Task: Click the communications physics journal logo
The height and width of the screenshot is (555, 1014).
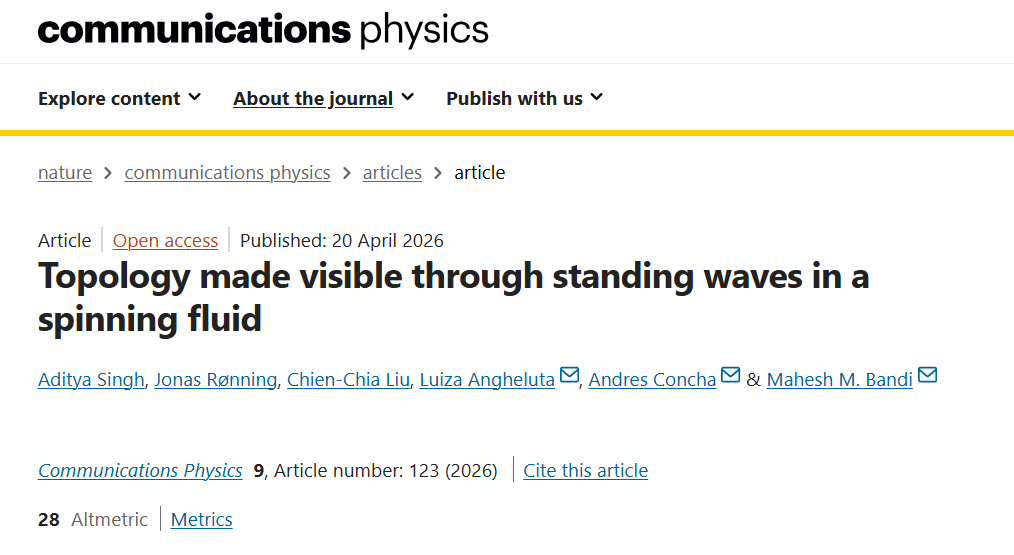Action: click(x=263, y=30)
